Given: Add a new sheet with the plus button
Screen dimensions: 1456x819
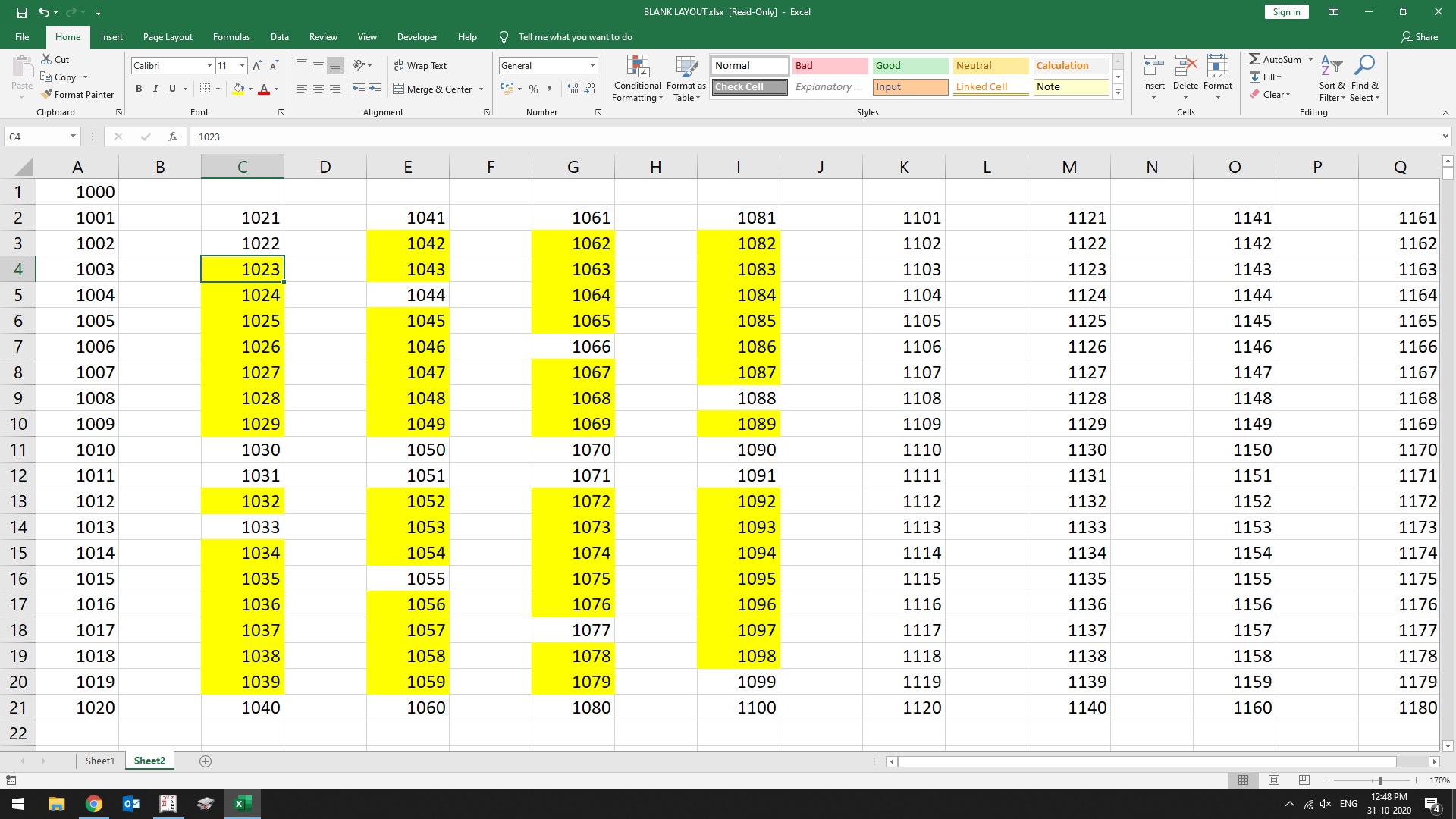Looking at the screenshot, I should pos(205,761).
